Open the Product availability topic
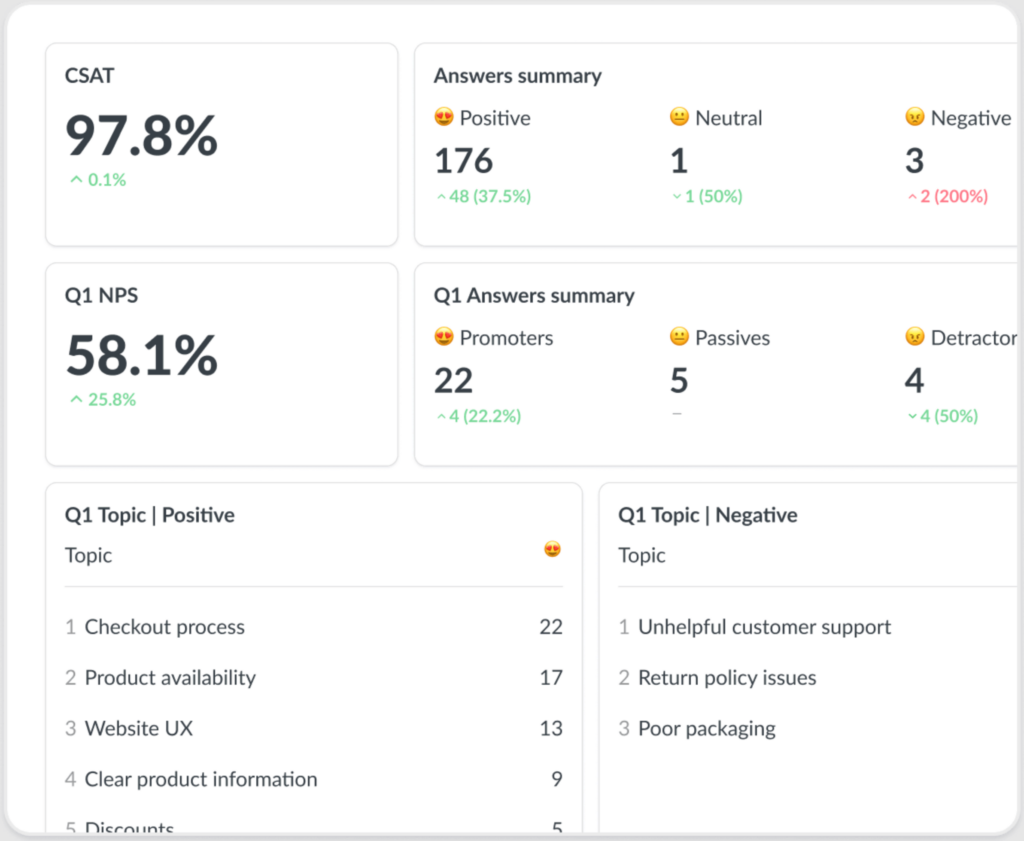This screenshot has height=841, width=1024. 170,678
